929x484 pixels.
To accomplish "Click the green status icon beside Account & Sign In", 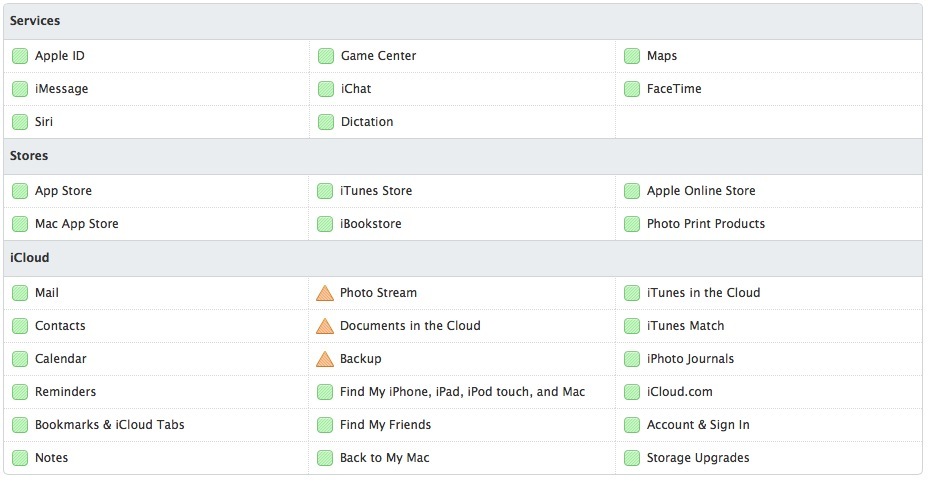I will [632, 425].
